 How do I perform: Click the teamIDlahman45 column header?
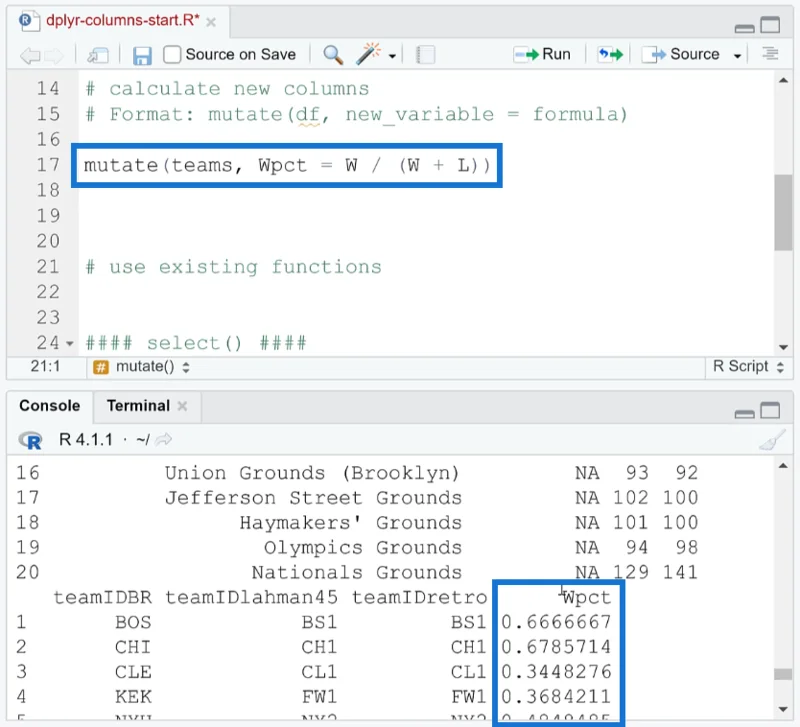pyautogui.click(x=251, y=597)
